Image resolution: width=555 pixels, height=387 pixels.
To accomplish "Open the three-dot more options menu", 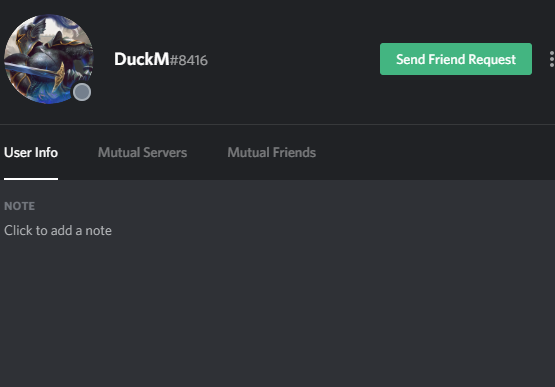I will tap(552, 59).
